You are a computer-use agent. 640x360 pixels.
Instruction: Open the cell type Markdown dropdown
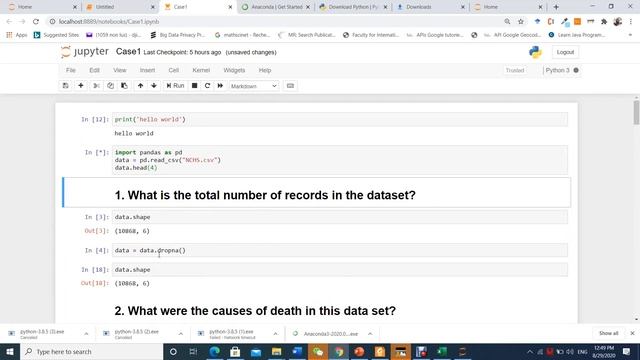coord(253,86)
